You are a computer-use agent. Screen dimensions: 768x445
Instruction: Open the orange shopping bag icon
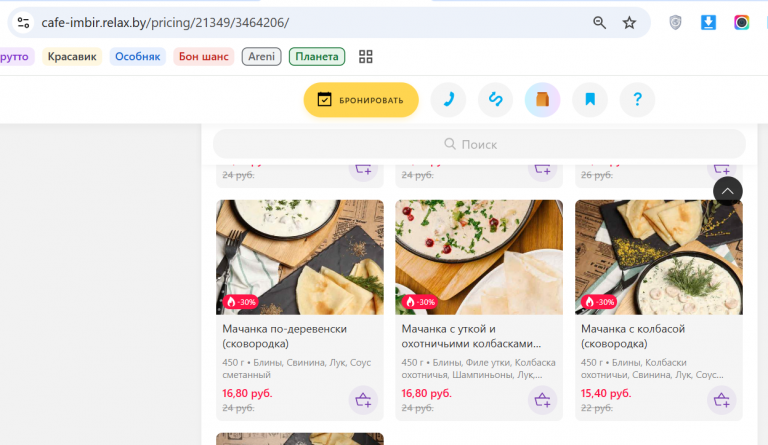542,100
